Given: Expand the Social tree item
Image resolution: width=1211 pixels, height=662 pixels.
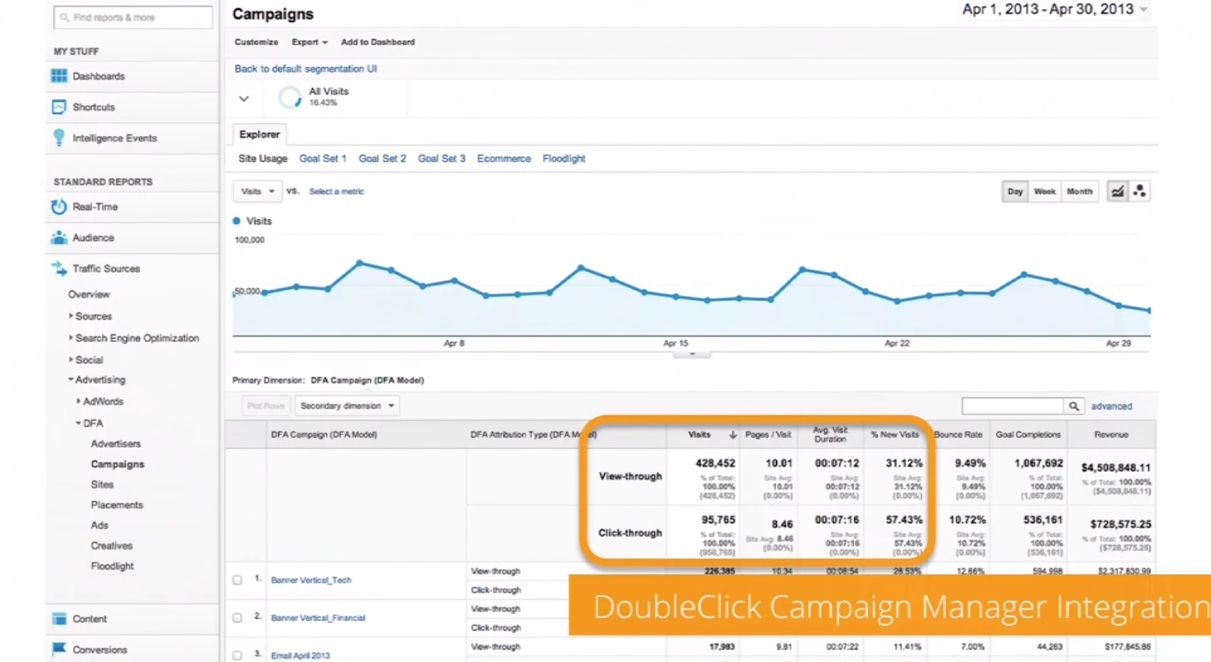Looking at the screenshot, I should [71, 359].
